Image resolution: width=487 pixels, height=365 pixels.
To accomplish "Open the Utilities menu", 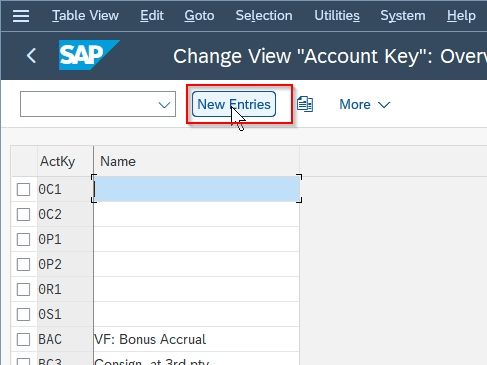I will [x=337, y=16].
